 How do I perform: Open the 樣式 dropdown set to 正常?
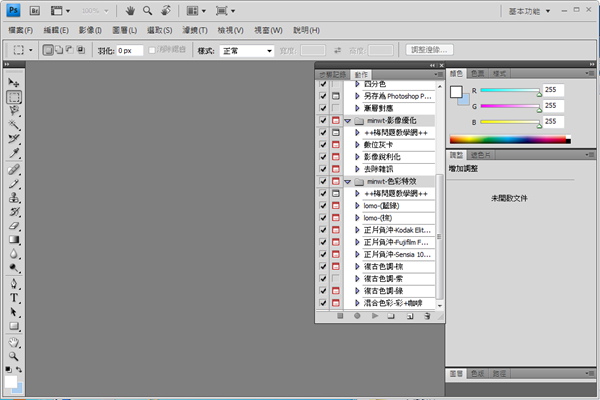tap(248, 50)
